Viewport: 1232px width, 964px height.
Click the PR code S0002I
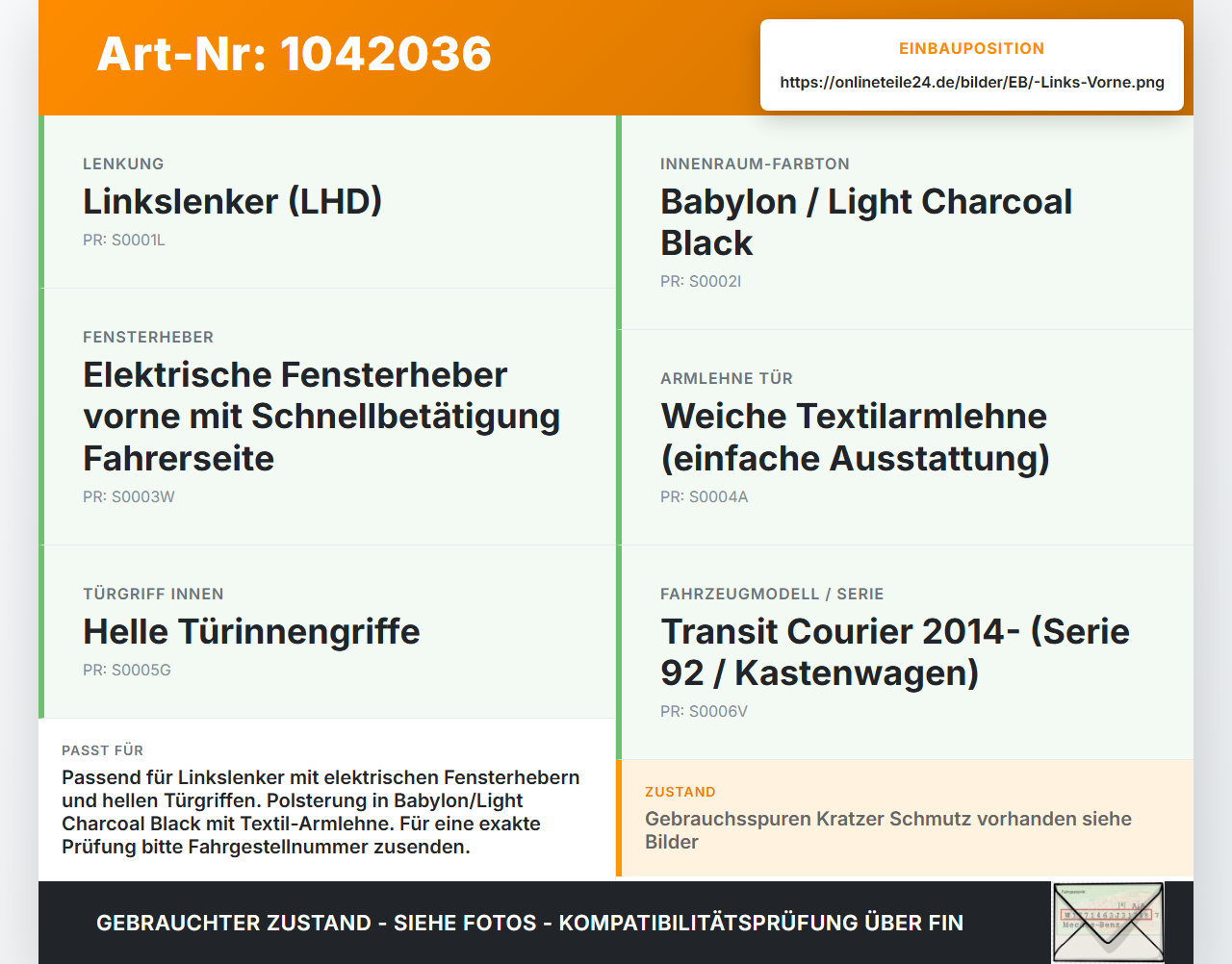[701, 282]
